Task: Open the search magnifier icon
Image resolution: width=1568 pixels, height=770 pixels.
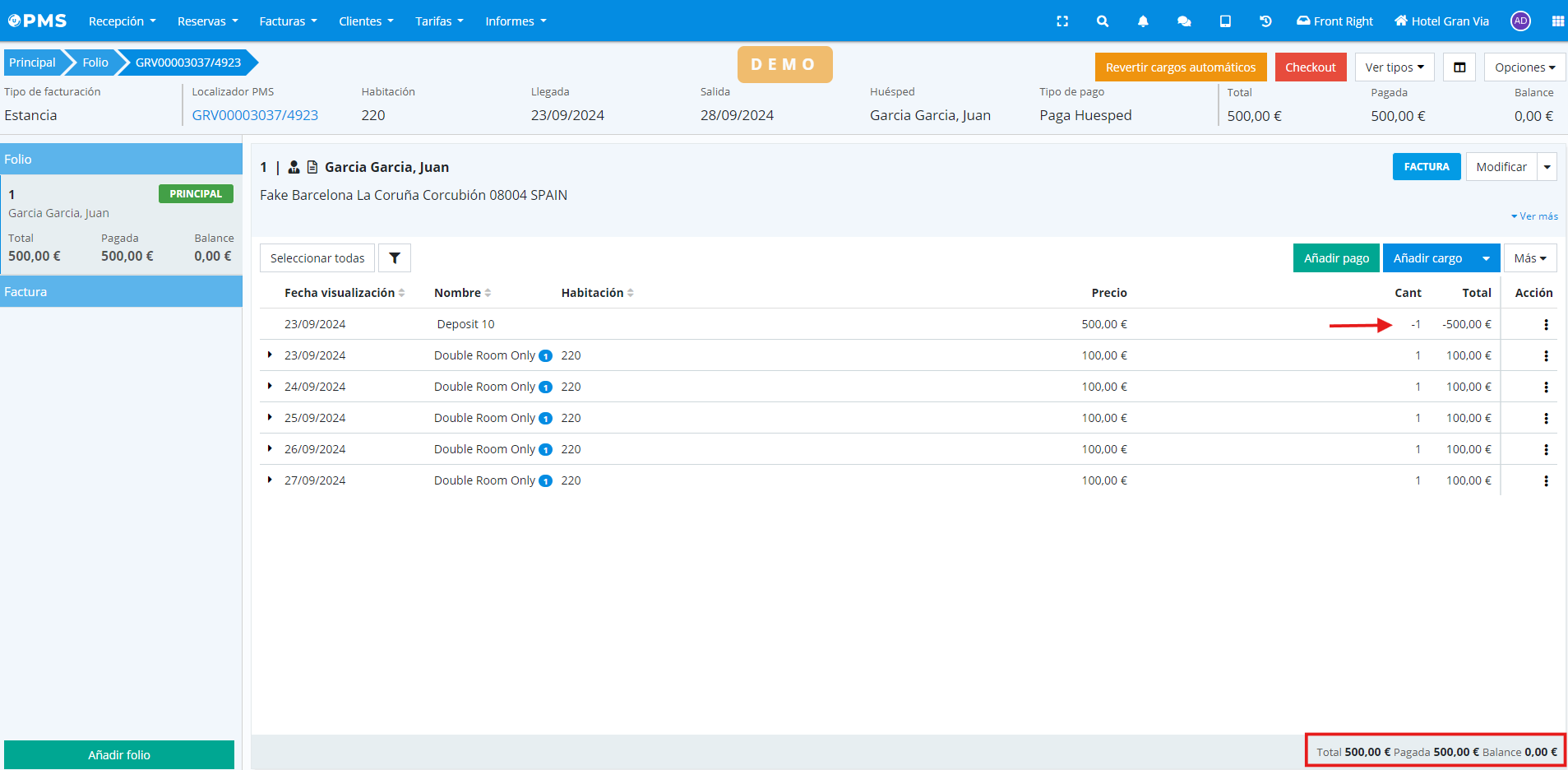Action: [1103, 21]
